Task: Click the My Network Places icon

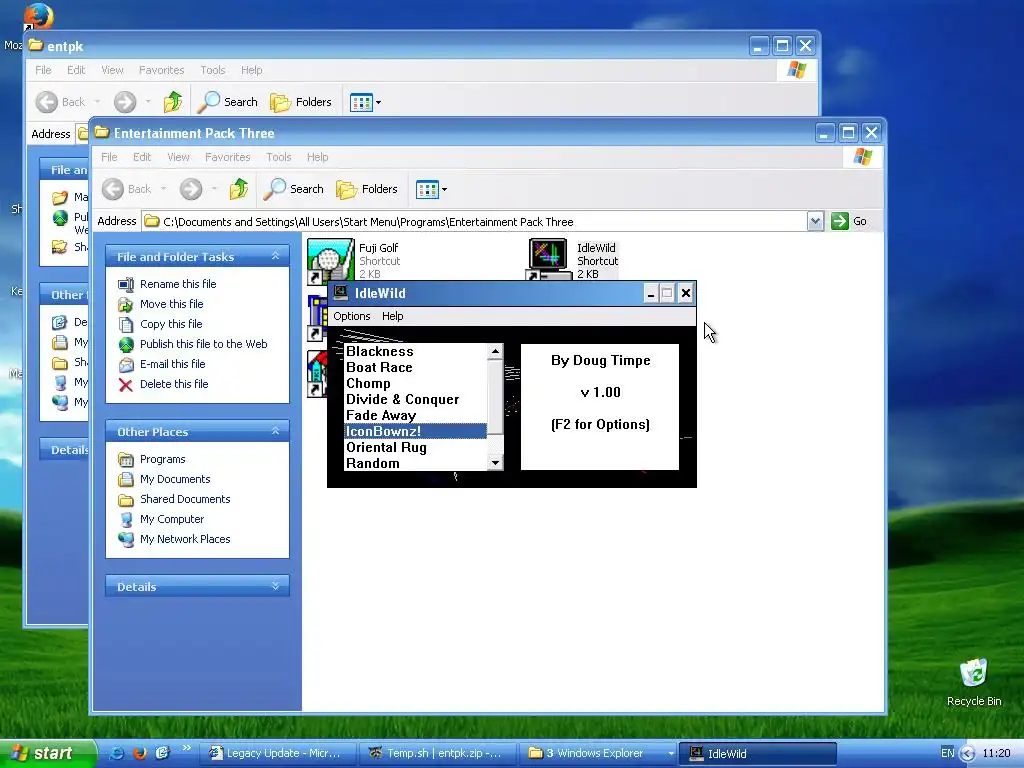Action: point(126,539)
